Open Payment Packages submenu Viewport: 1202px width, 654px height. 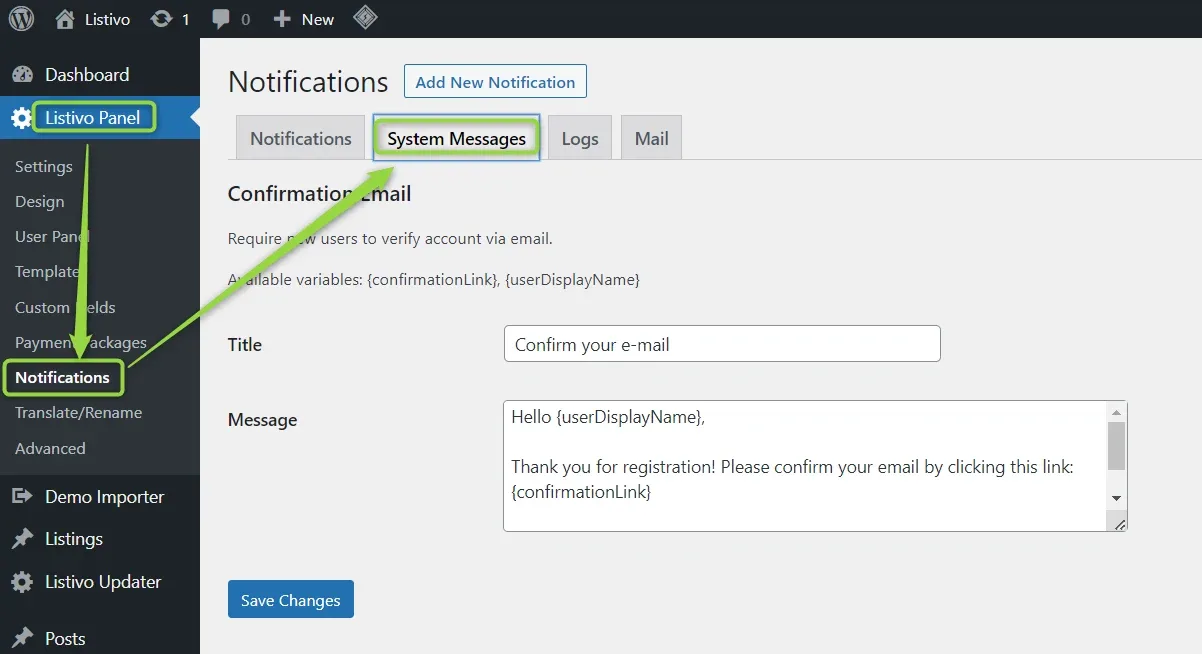(x=81, y=343)
